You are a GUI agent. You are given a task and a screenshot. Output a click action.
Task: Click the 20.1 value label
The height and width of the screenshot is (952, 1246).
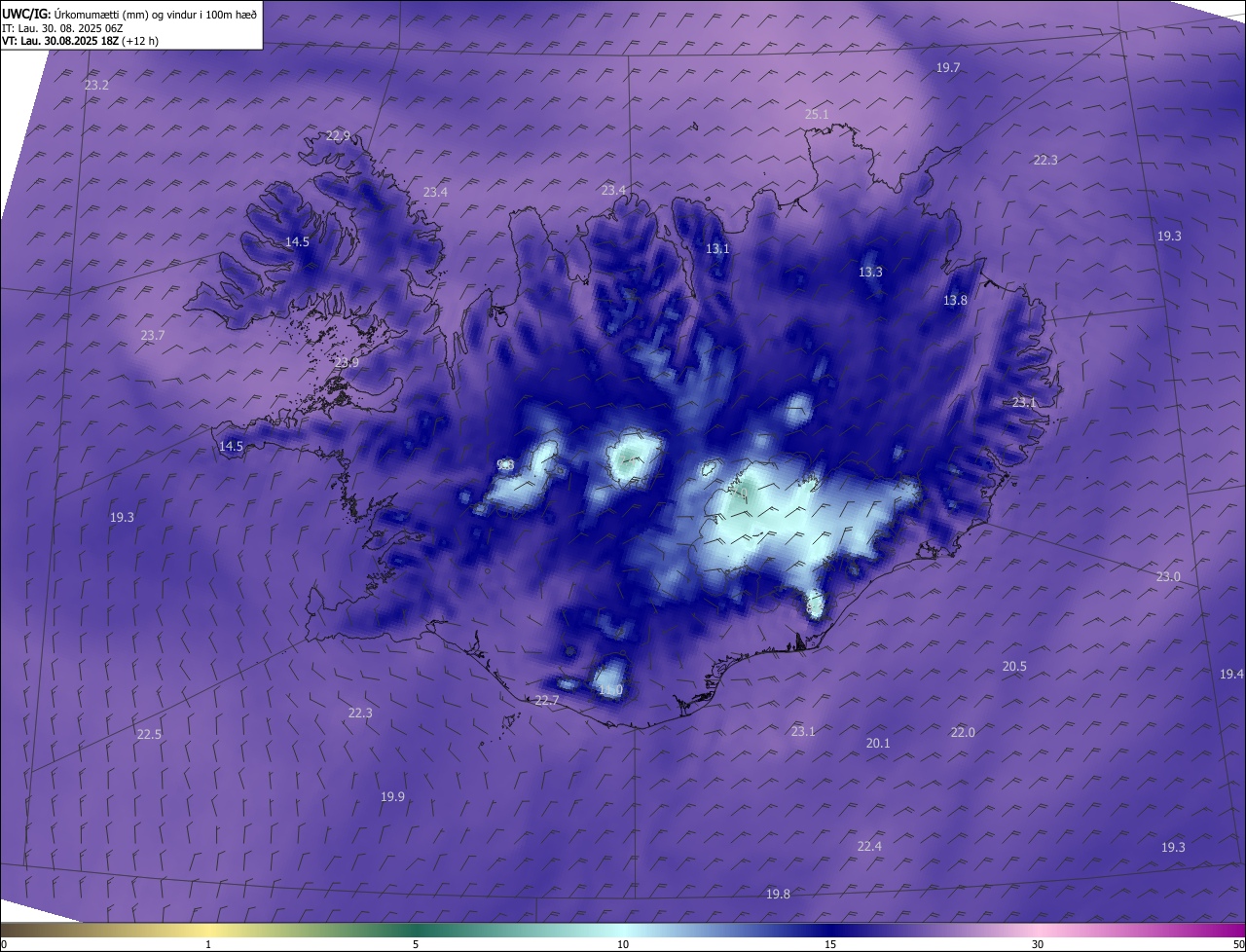(878, 744)
